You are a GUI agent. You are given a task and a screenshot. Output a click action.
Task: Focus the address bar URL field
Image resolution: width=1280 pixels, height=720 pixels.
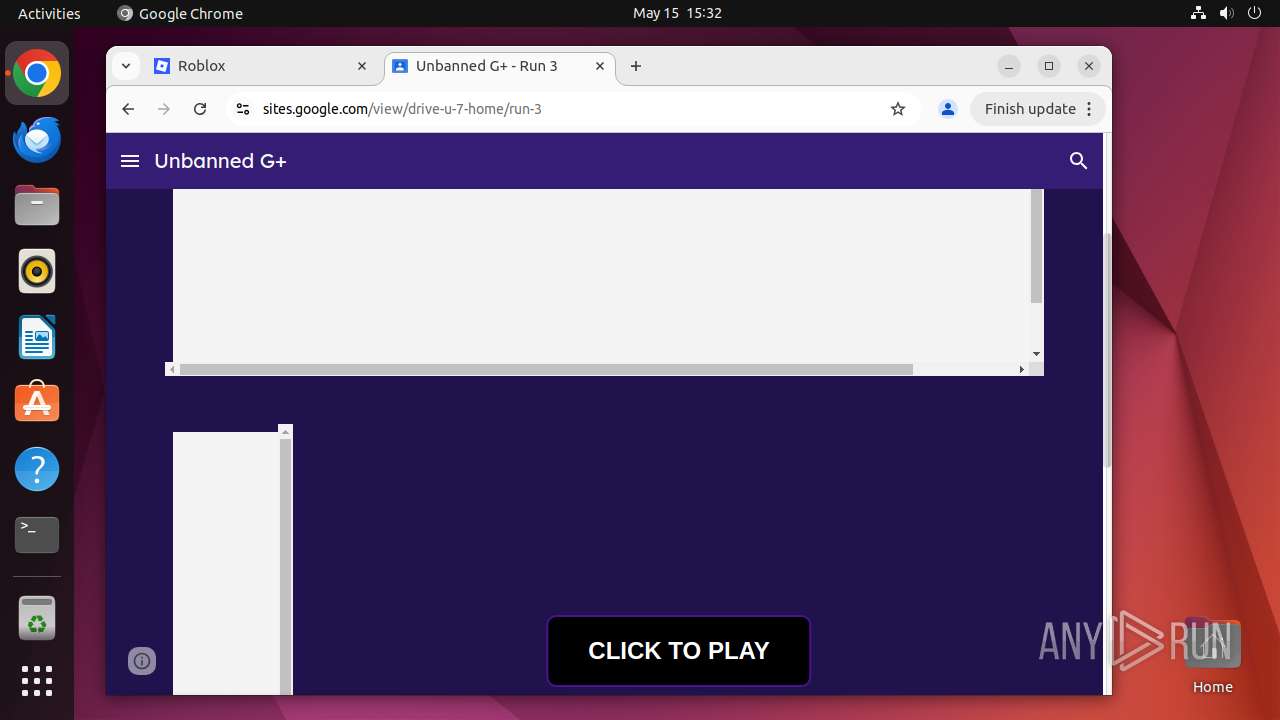[x=570, y=109]
